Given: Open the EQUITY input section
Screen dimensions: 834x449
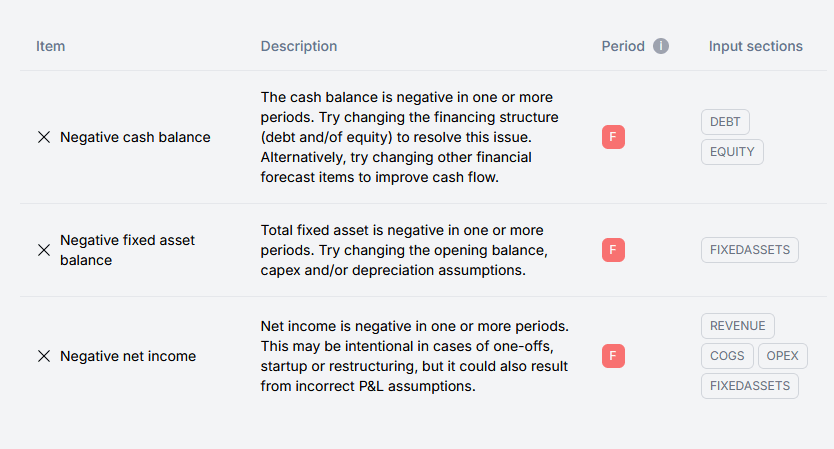Looking at the screenshot, I should [x=732, y=152].
